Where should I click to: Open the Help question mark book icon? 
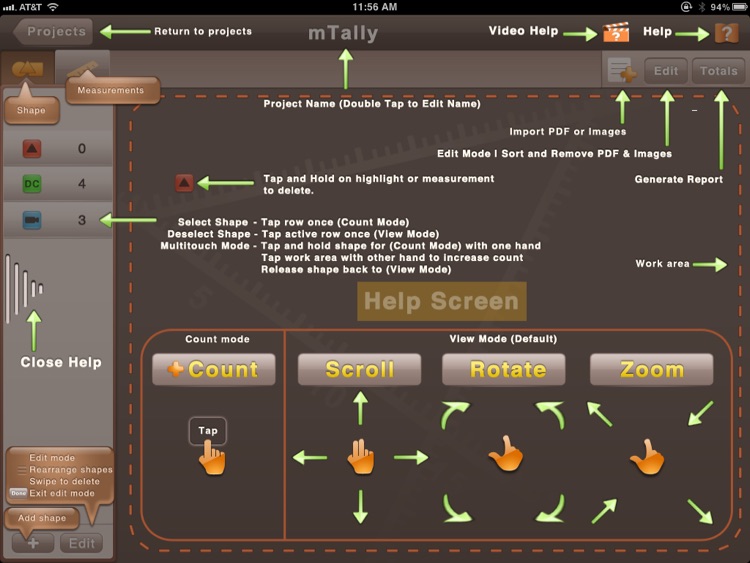727,33
